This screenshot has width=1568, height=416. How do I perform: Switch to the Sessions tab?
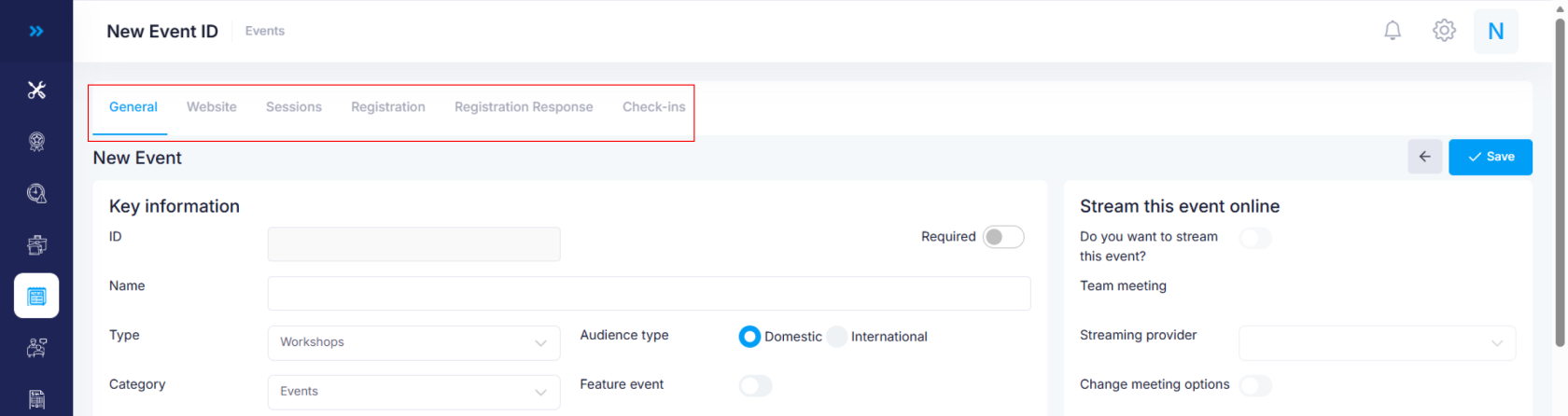(293, 107)
